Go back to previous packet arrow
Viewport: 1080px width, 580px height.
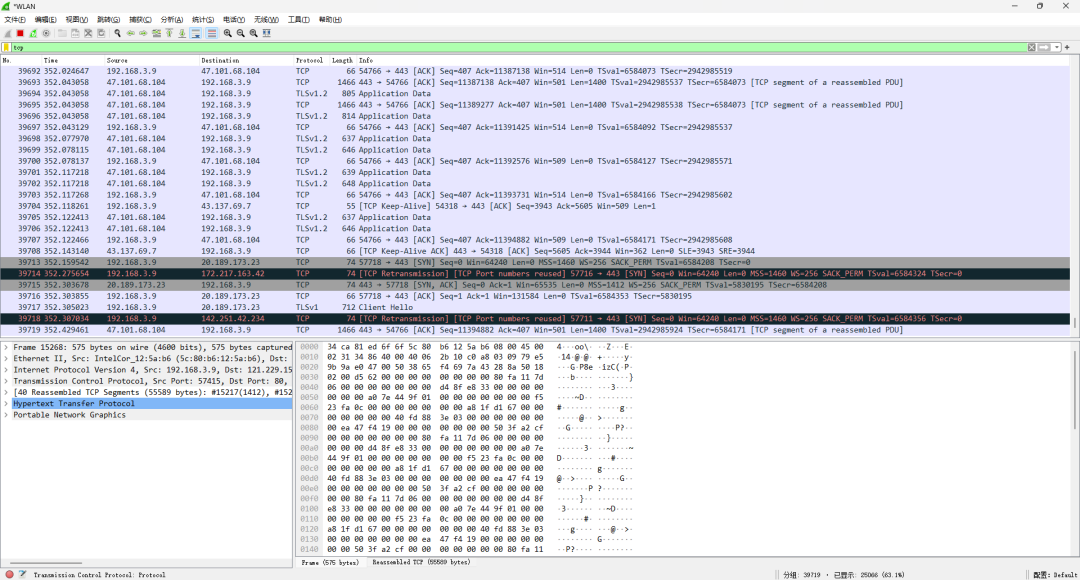pos(130,33)
